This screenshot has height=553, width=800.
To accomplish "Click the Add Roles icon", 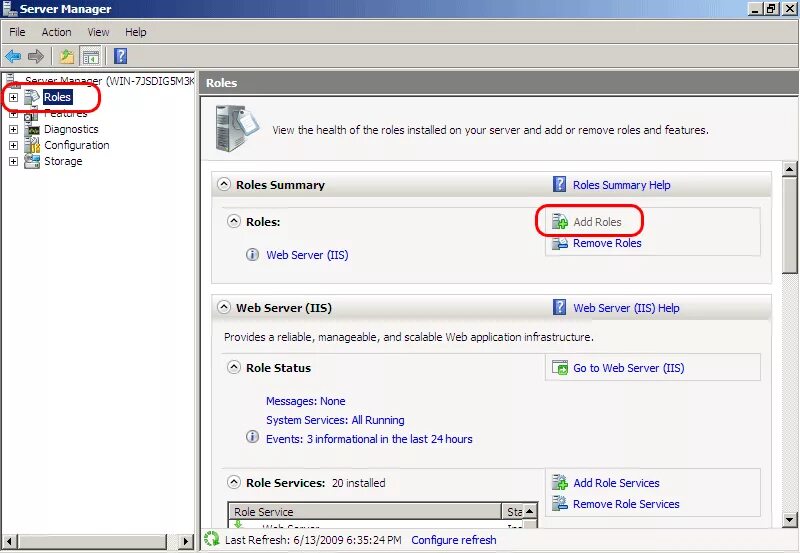I will tap(560, 221).
